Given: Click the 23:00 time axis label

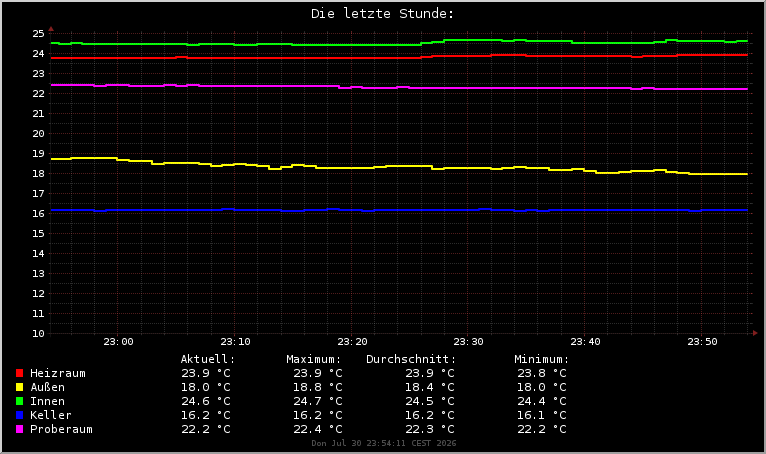Looking at the screenshot, I should tap(118, 342).
